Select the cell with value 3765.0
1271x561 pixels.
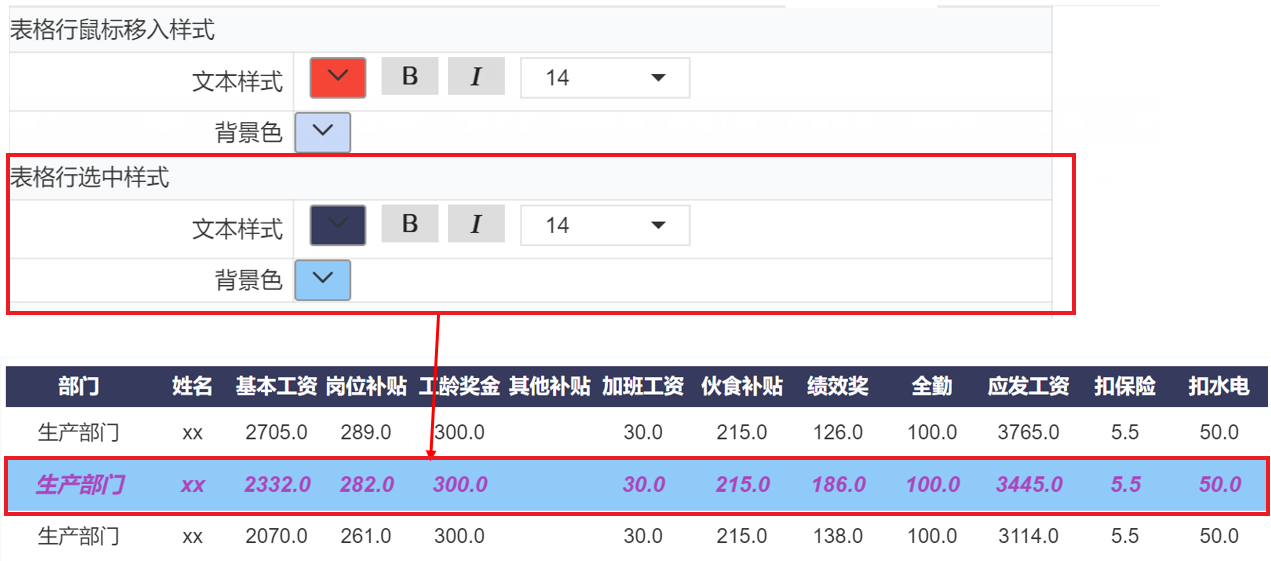pos(1029,433)
